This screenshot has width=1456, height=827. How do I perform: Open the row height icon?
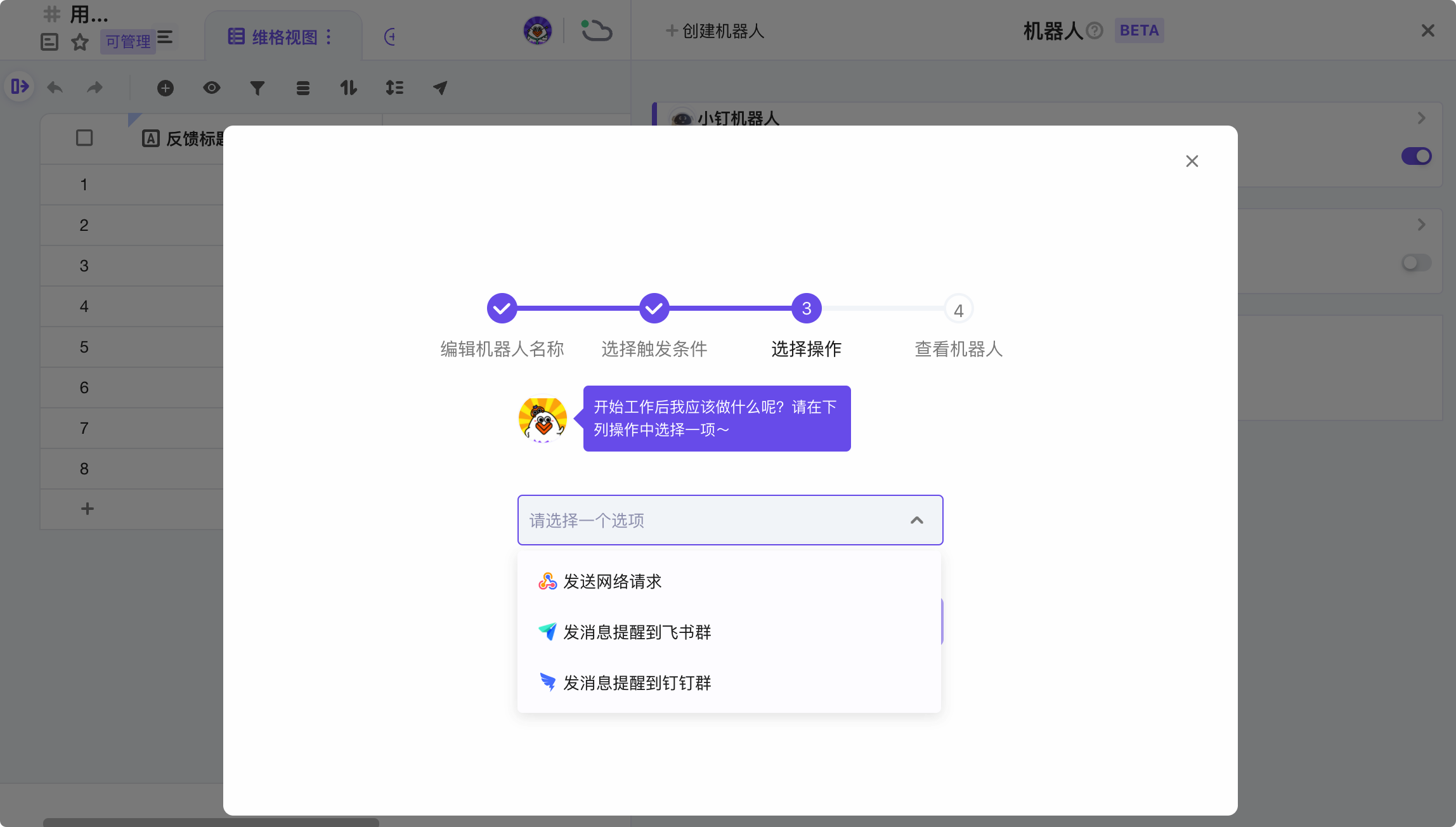click(394, 88)
